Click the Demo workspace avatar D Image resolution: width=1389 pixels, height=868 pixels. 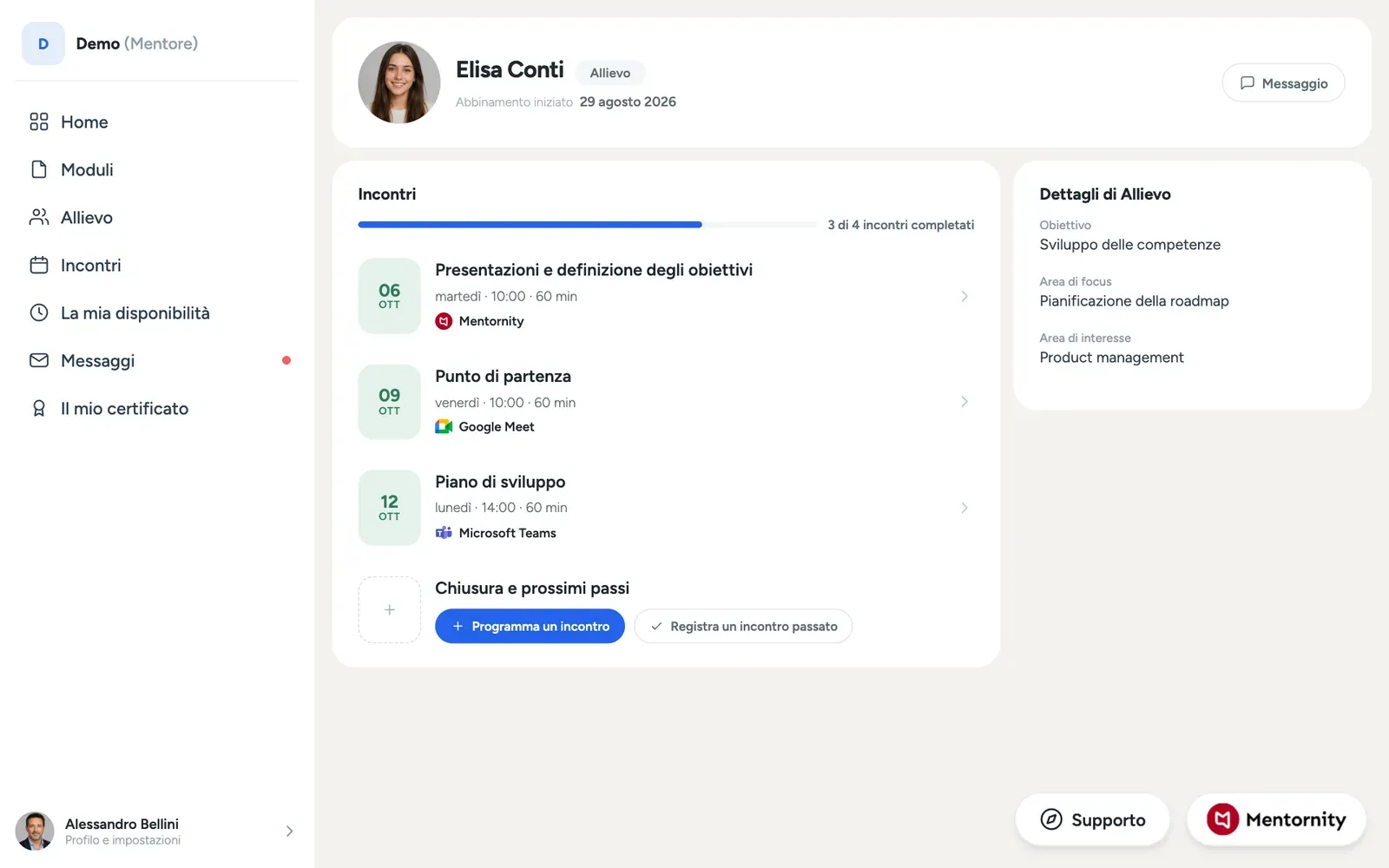tap(43, 43)
